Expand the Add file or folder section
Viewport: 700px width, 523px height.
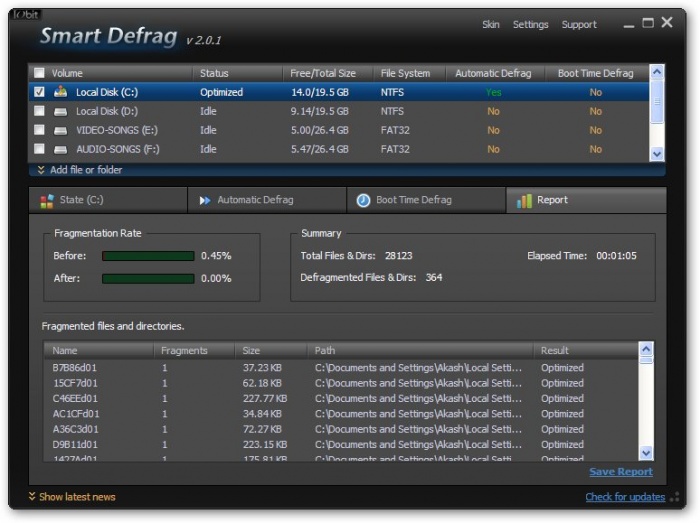click(79, 170)
